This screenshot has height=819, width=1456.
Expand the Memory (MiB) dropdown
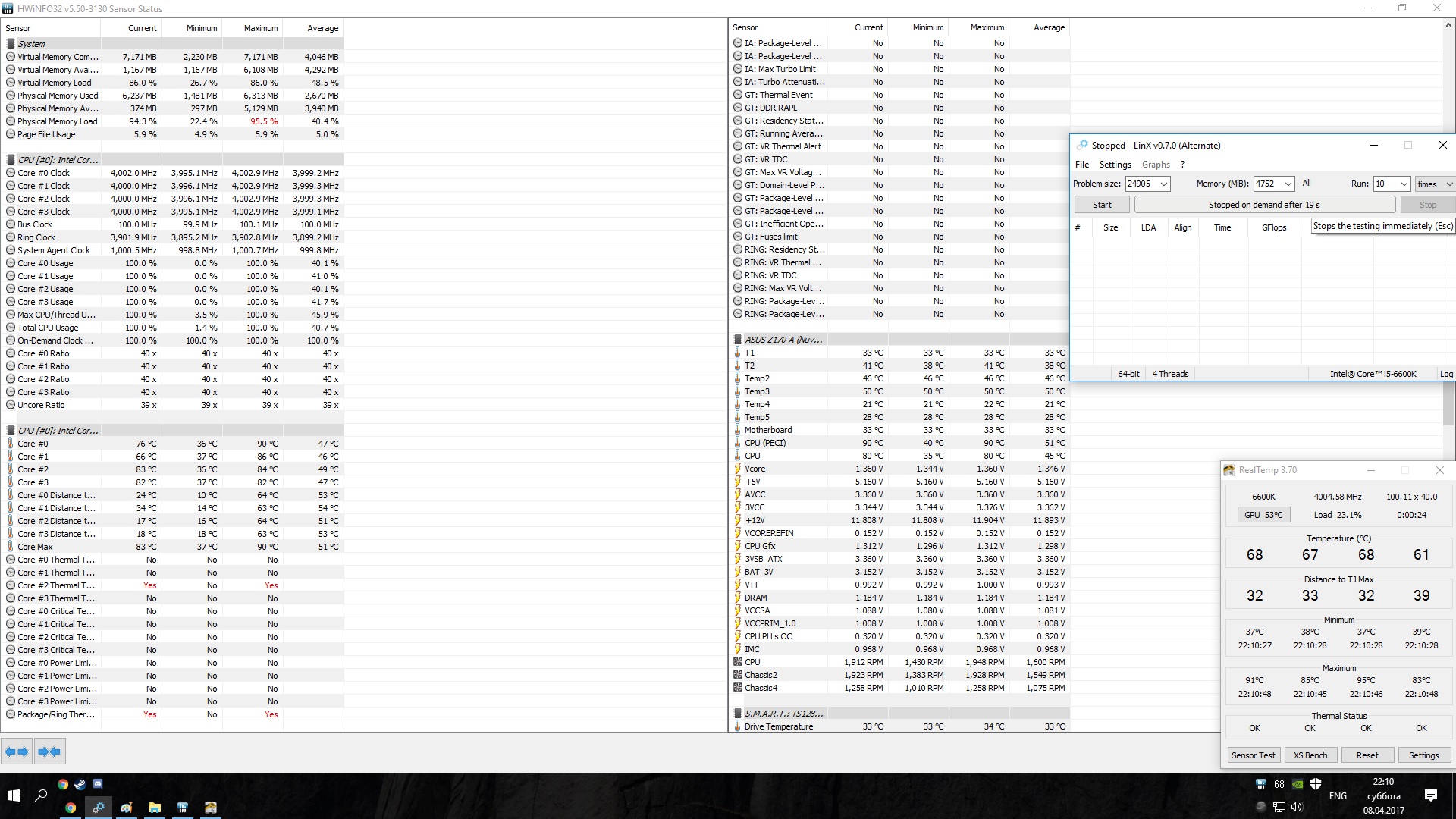click(1288, 184)
